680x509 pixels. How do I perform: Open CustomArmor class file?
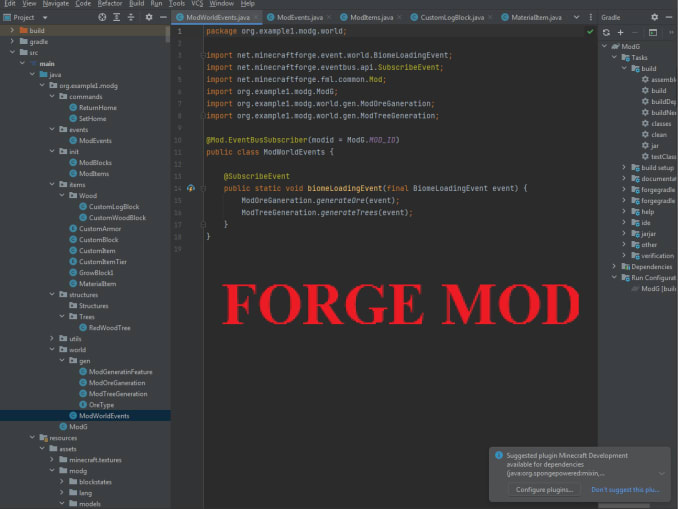coord(95,228)
